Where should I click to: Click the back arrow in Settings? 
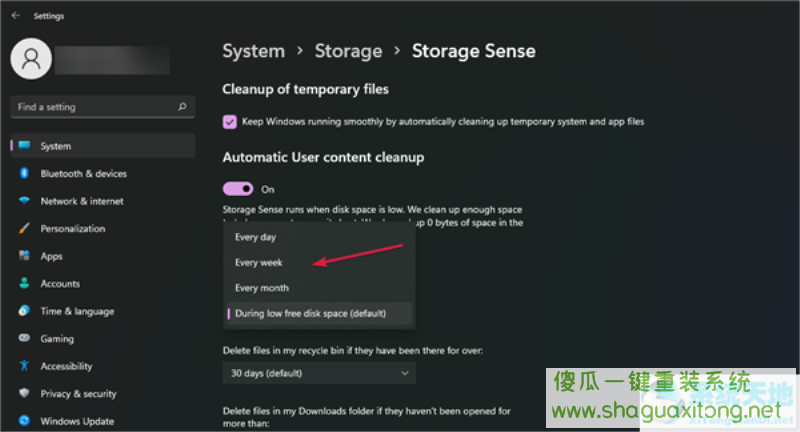[x=15, y=15]
